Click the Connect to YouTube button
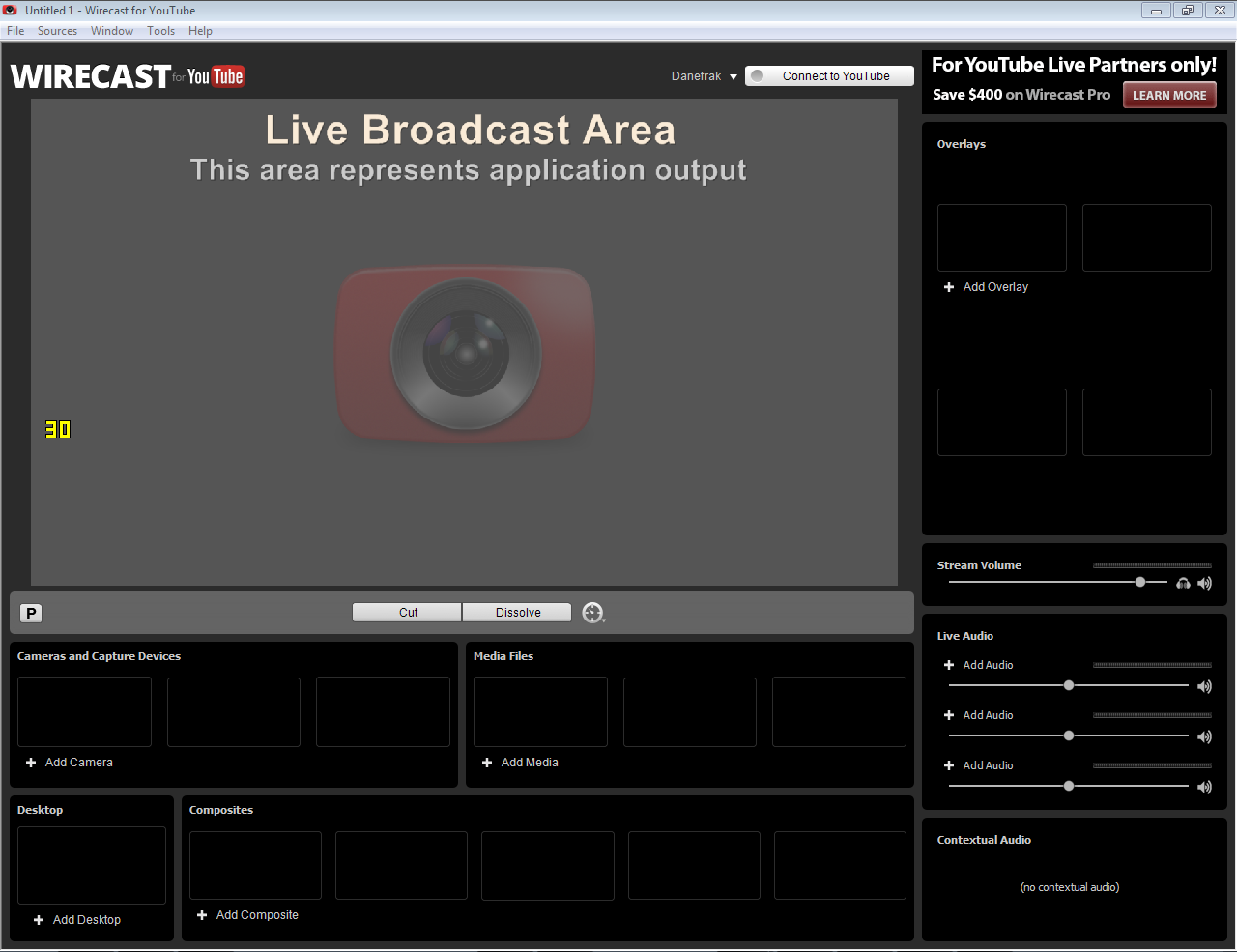The width and height of the screenshot is (1237, 952). pyautogui.click(x=829, y=76)
